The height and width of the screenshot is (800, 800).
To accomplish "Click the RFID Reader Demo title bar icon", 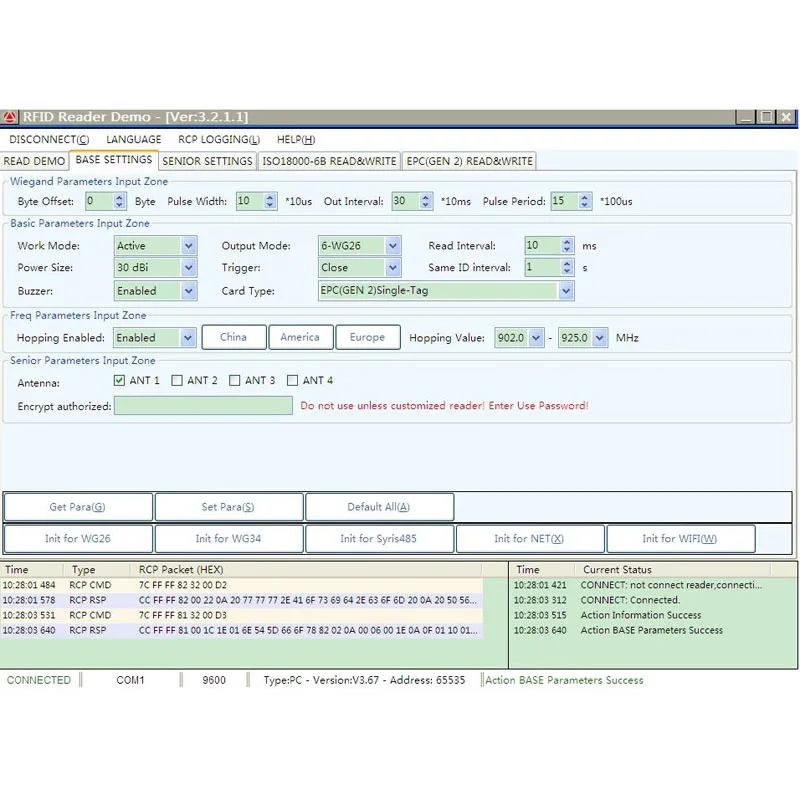I will [10, 117].
